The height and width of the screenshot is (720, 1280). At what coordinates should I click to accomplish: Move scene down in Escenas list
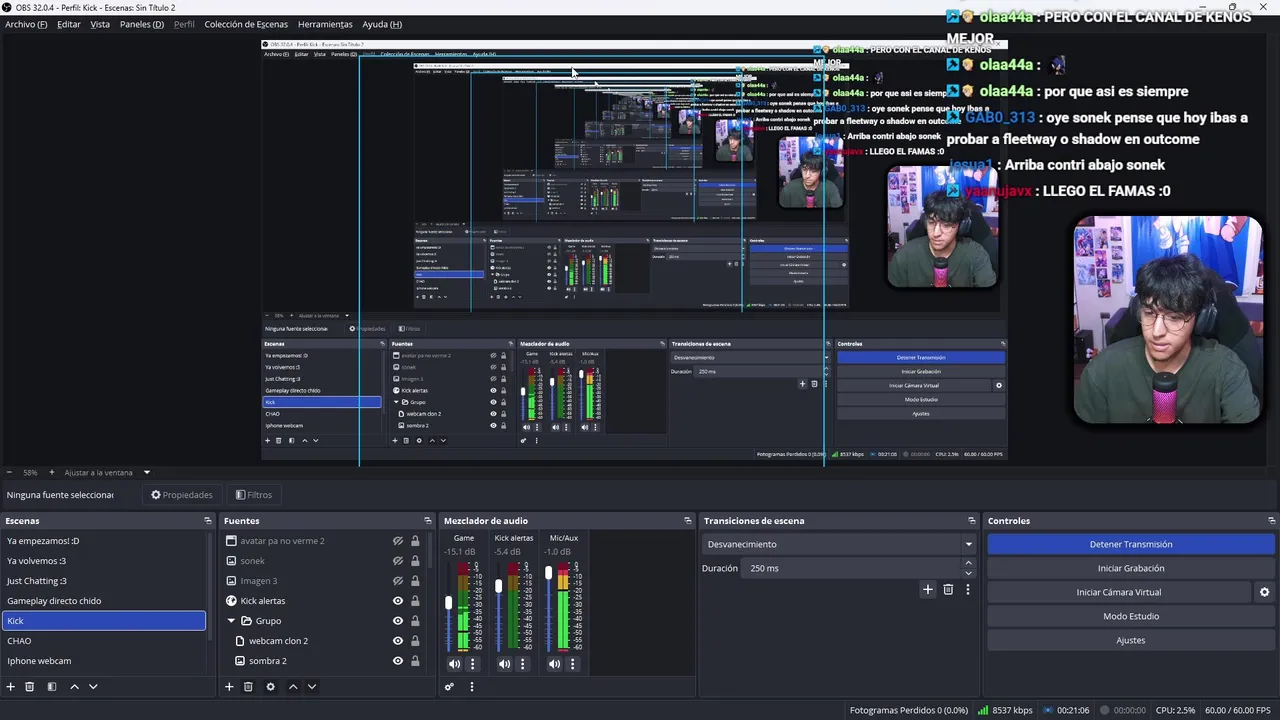coord(93,687)
